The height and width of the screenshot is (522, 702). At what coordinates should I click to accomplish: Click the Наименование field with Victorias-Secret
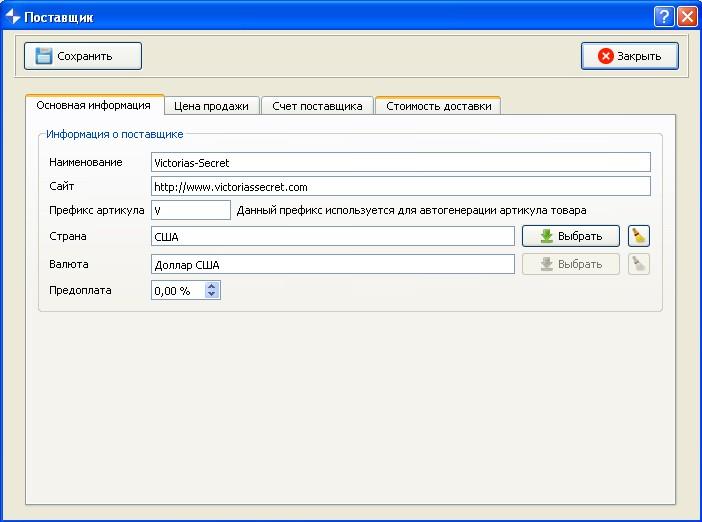pos(401,162)
